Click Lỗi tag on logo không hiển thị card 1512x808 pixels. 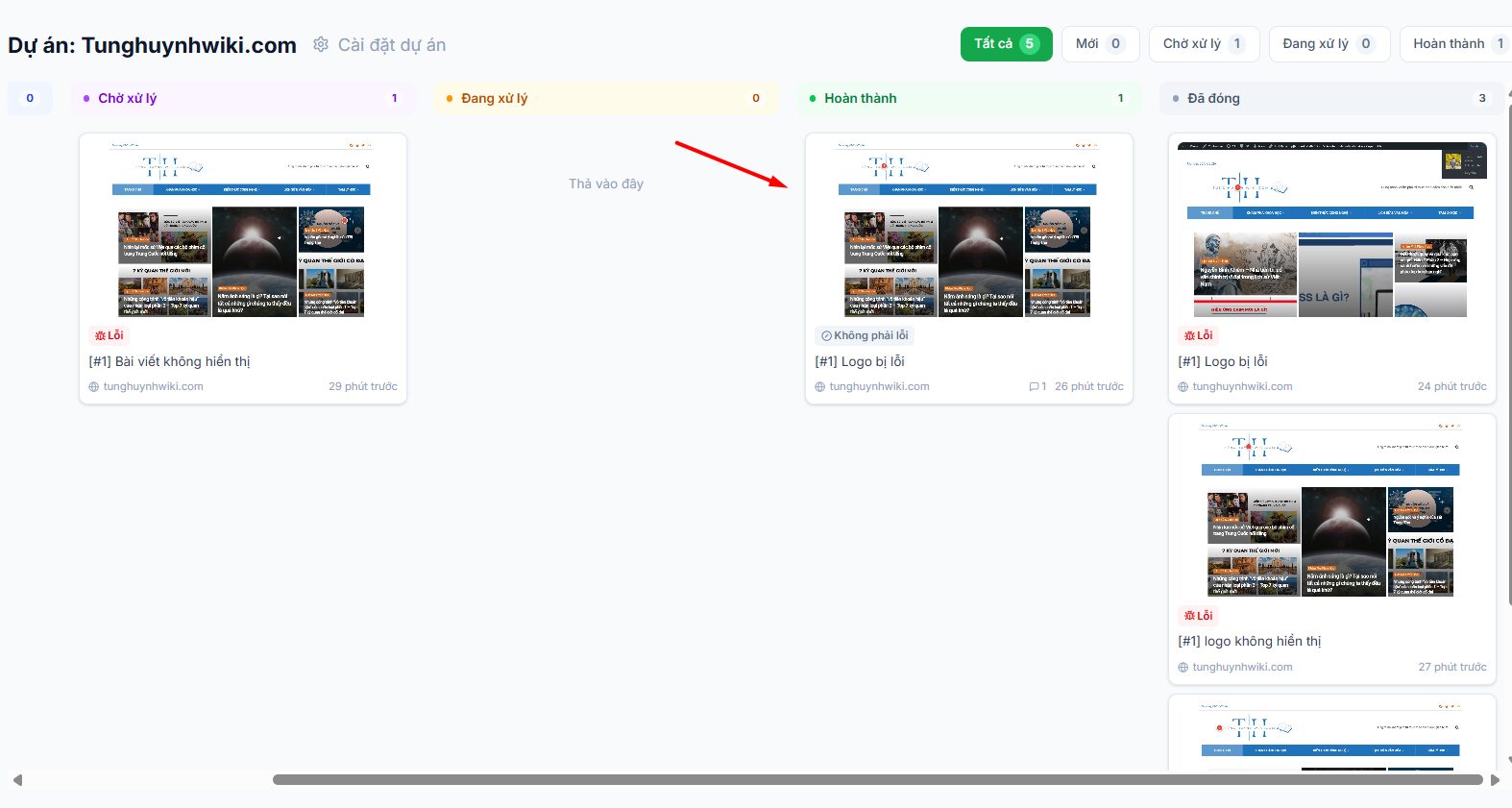1198,616
